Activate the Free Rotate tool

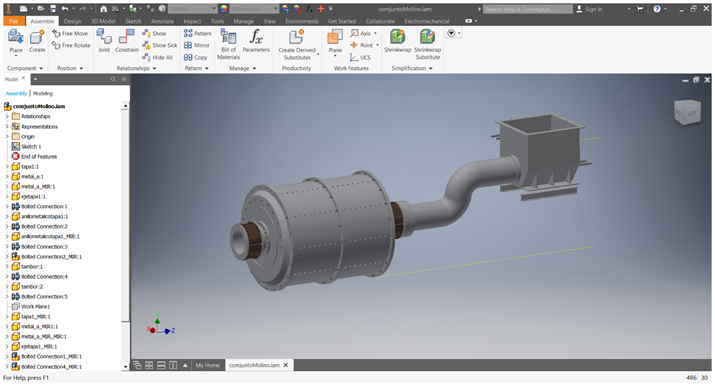[71, 45]
